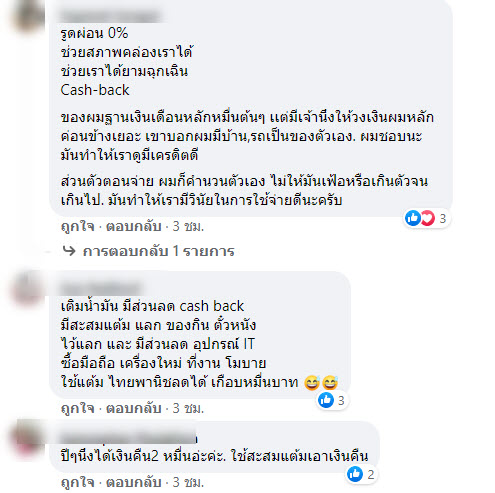This screenshot has height=493, width=495.
Task: Open the first commenter's blurred name
Action: [110, 16]
